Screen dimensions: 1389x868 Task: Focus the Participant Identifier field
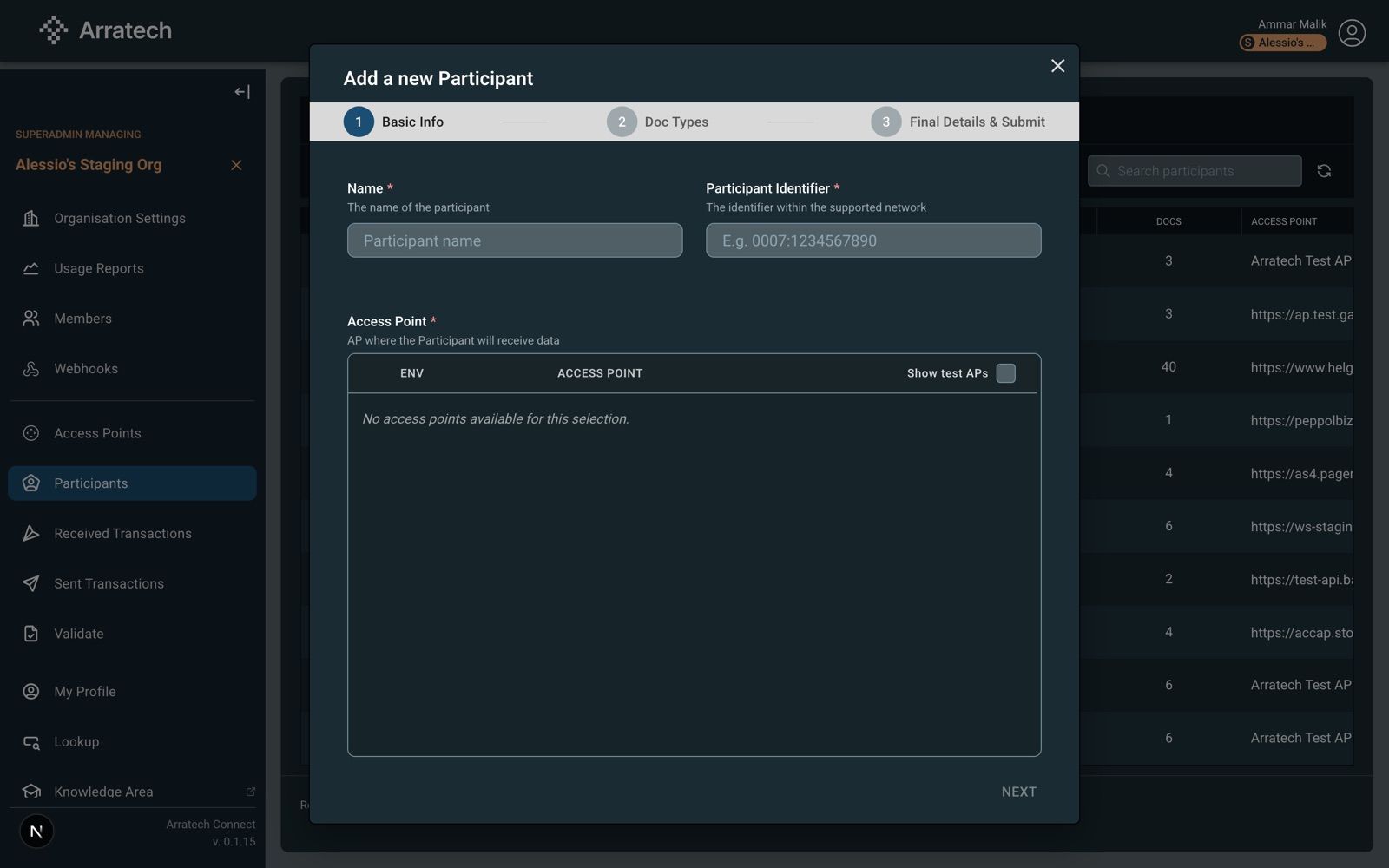873,240
